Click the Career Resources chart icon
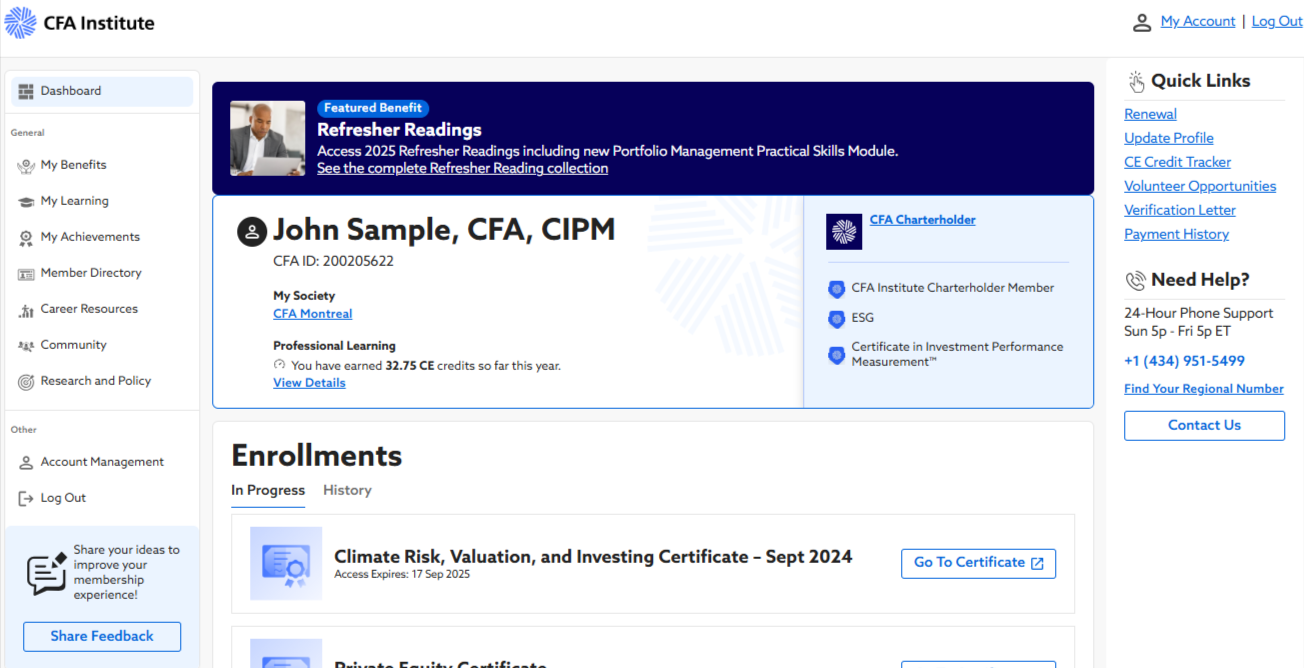1304x668 pixels. pyautogui.click(x=26, y=310)
